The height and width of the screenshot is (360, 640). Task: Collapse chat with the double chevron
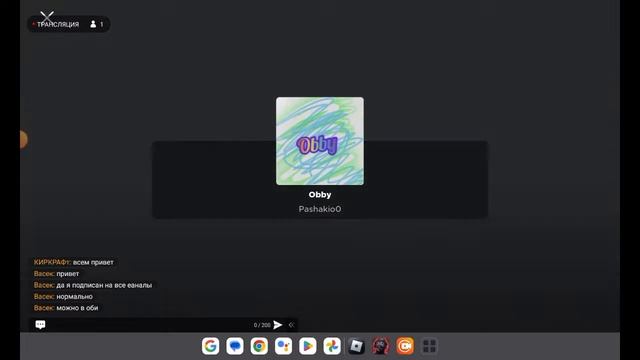pyautogui.click(x=291, y=325)
